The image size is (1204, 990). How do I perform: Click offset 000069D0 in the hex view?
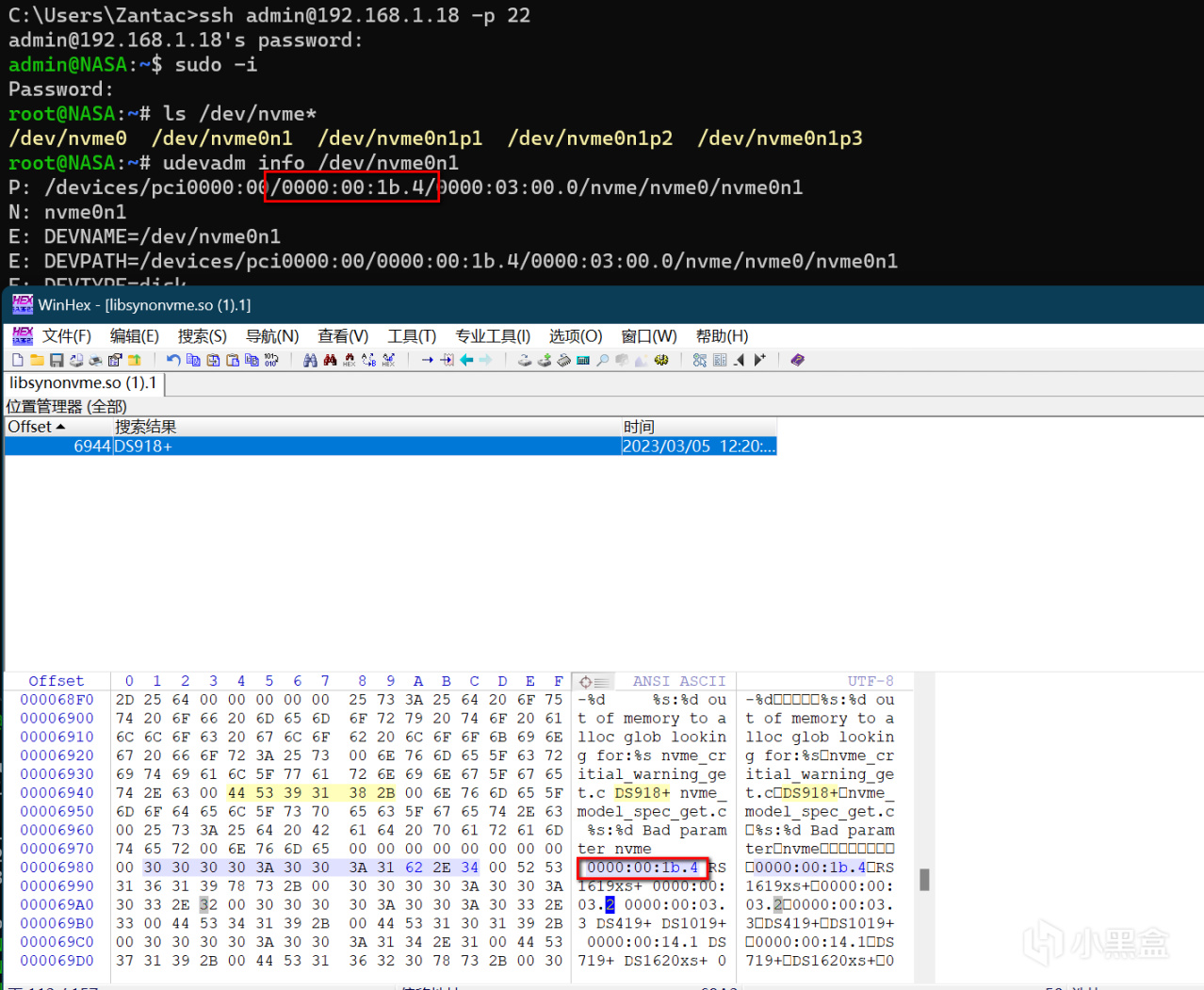pyautogui.click(x=57, y=961)
